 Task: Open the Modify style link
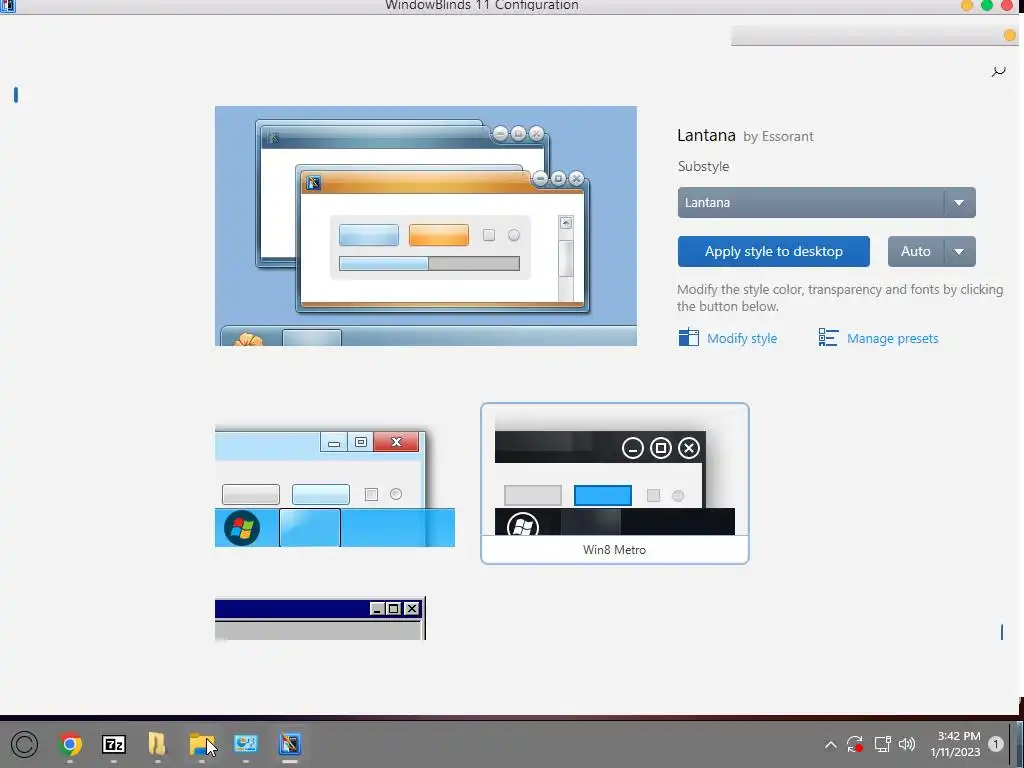742,338
